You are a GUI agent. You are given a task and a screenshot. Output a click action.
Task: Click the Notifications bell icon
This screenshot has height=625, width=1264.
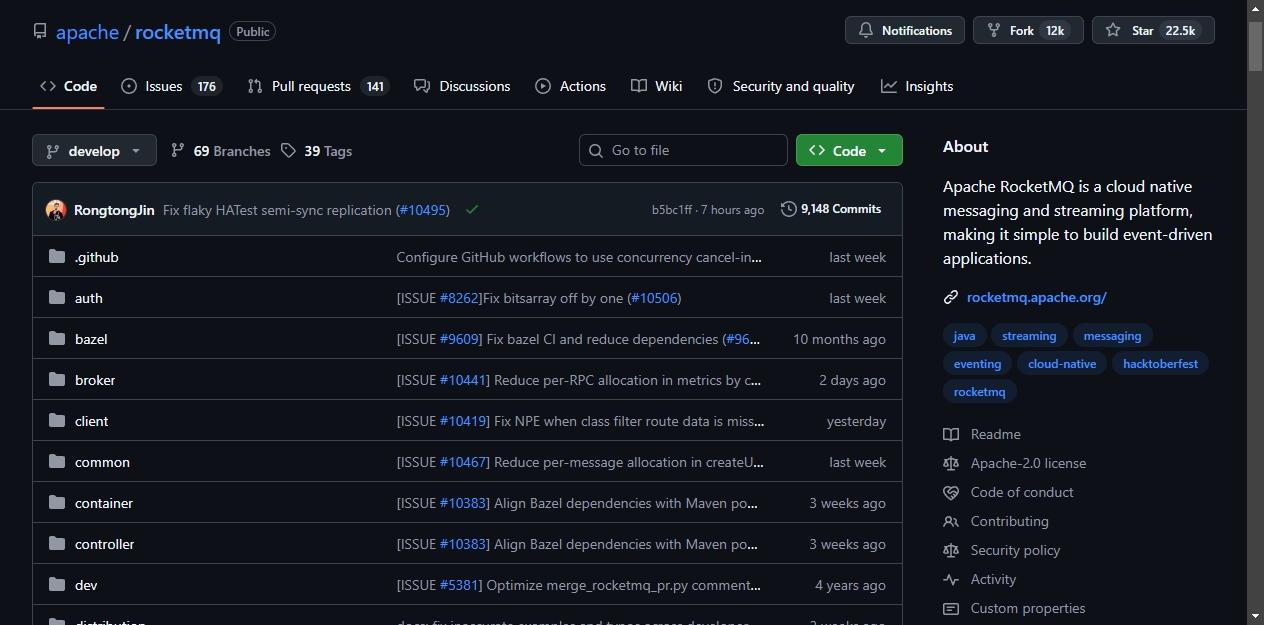866,31
